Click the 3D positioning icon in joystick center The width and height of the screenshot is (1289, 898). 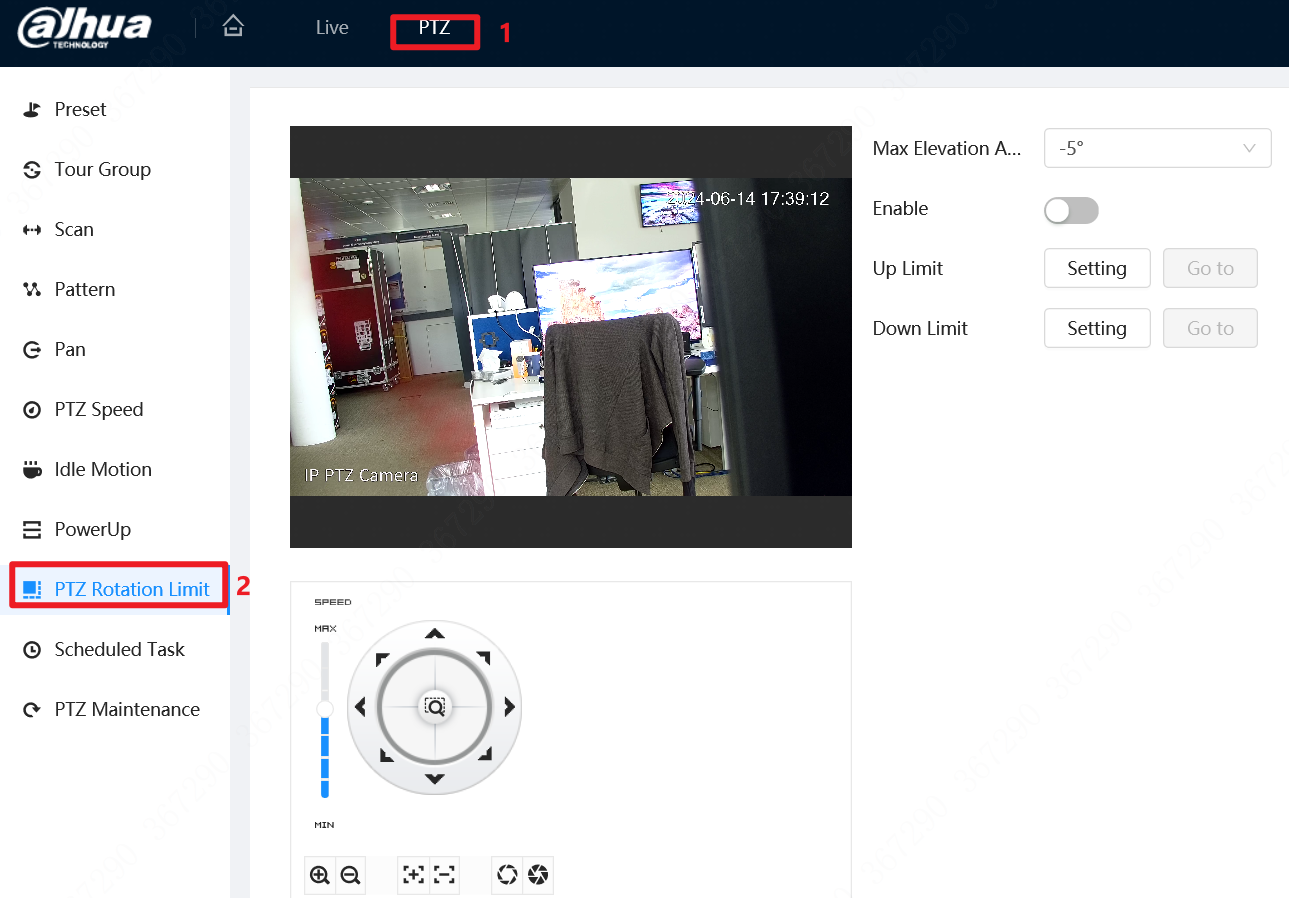click(x=434, y=707)
